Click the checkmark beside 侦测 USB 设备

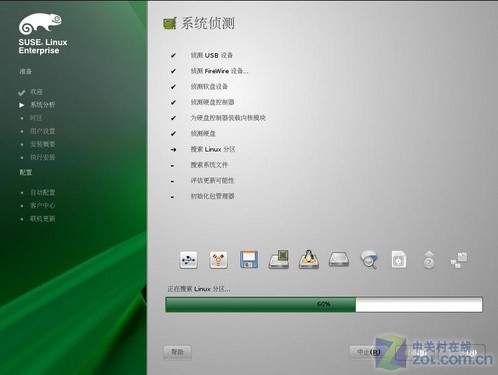coord(173,55)
